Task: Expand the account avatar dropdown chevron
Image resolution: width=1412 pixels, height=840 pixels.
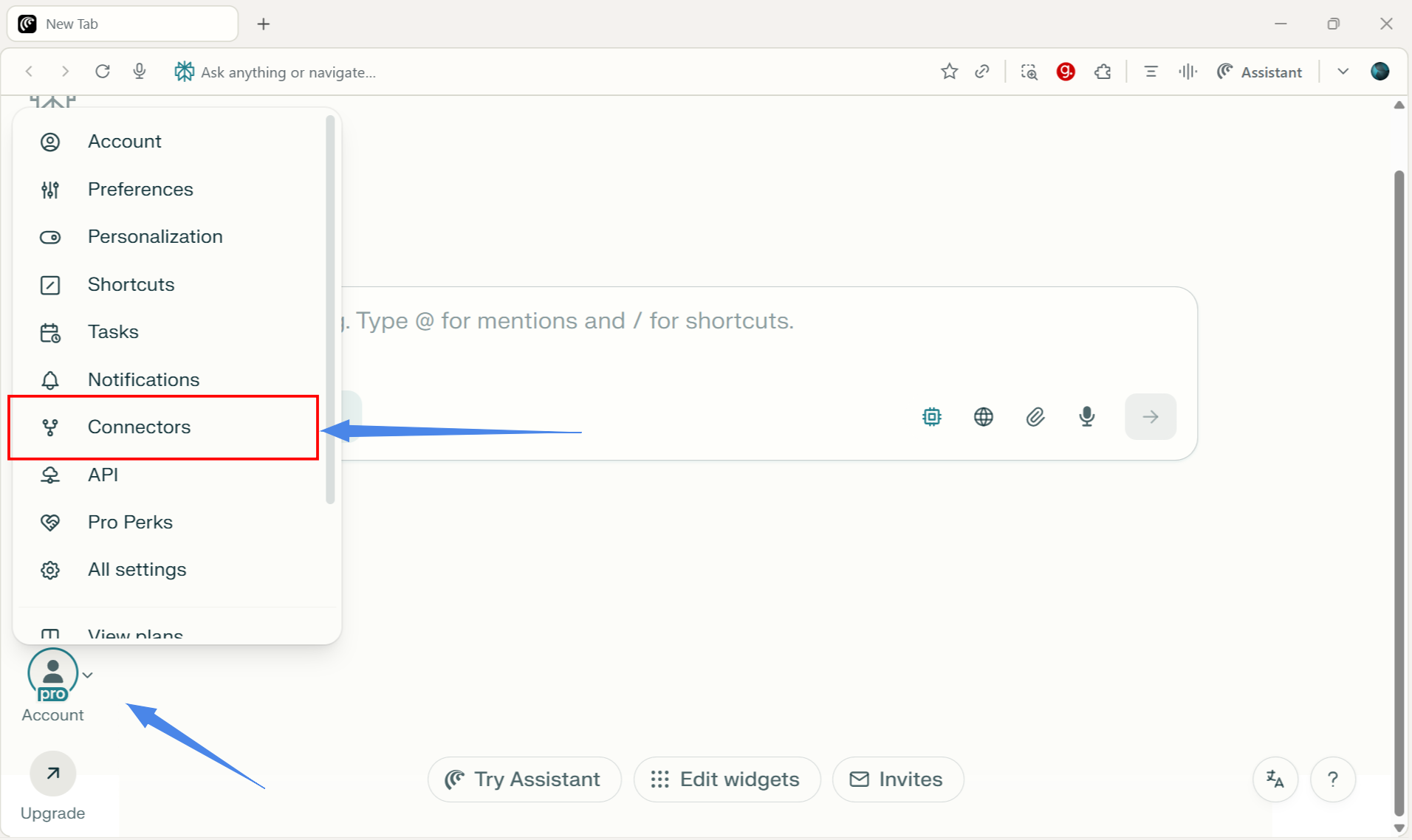Action: click(x=88, y=675)
